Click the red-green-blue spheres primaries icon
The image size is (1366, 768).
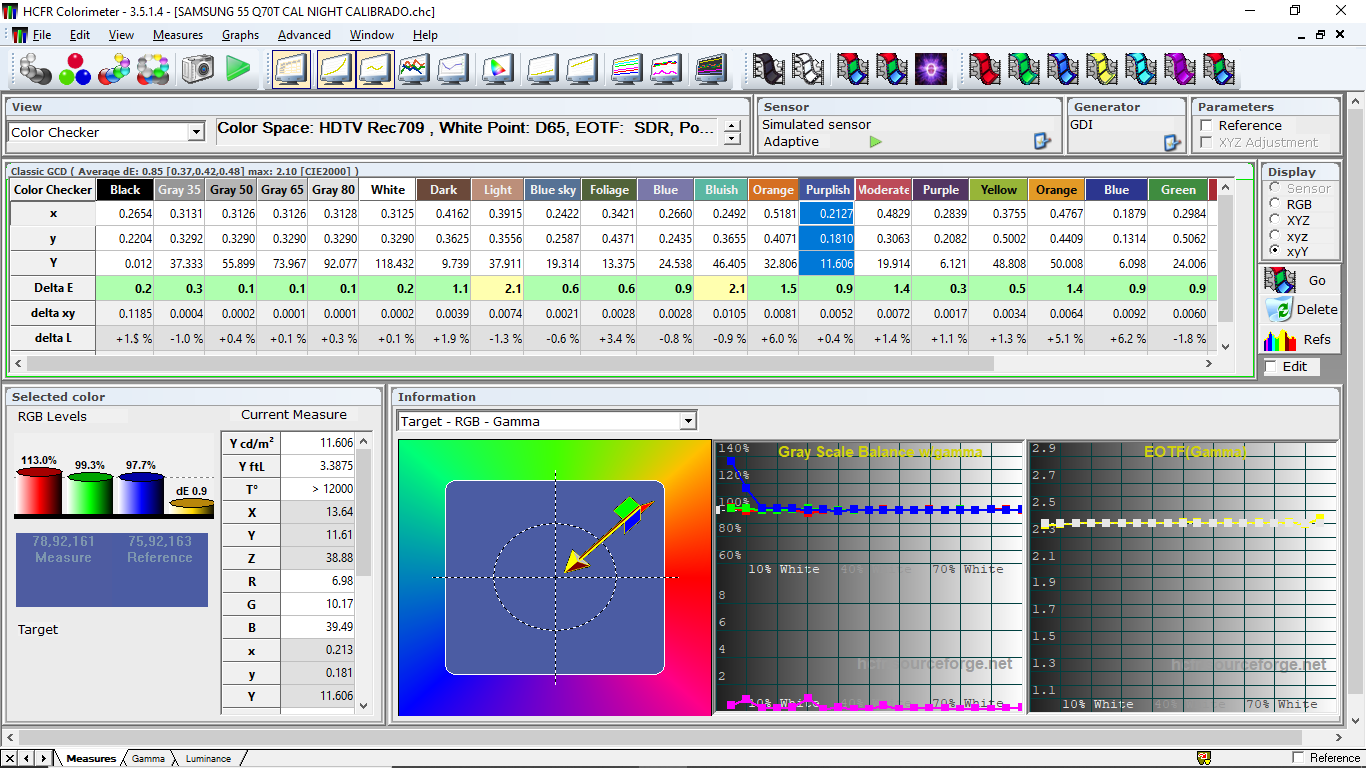(75, 69)
